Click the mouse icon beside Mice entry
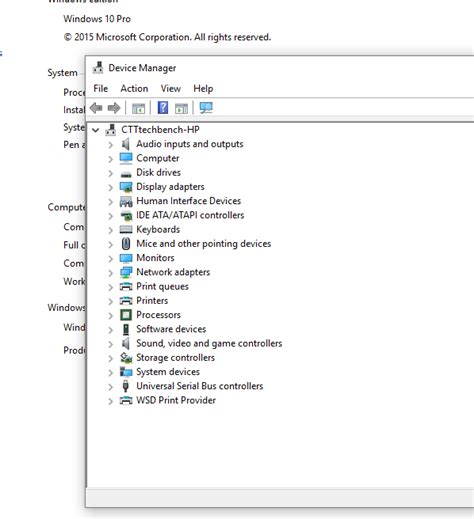This screenshot has height=519, width=474. pos(126,244)
